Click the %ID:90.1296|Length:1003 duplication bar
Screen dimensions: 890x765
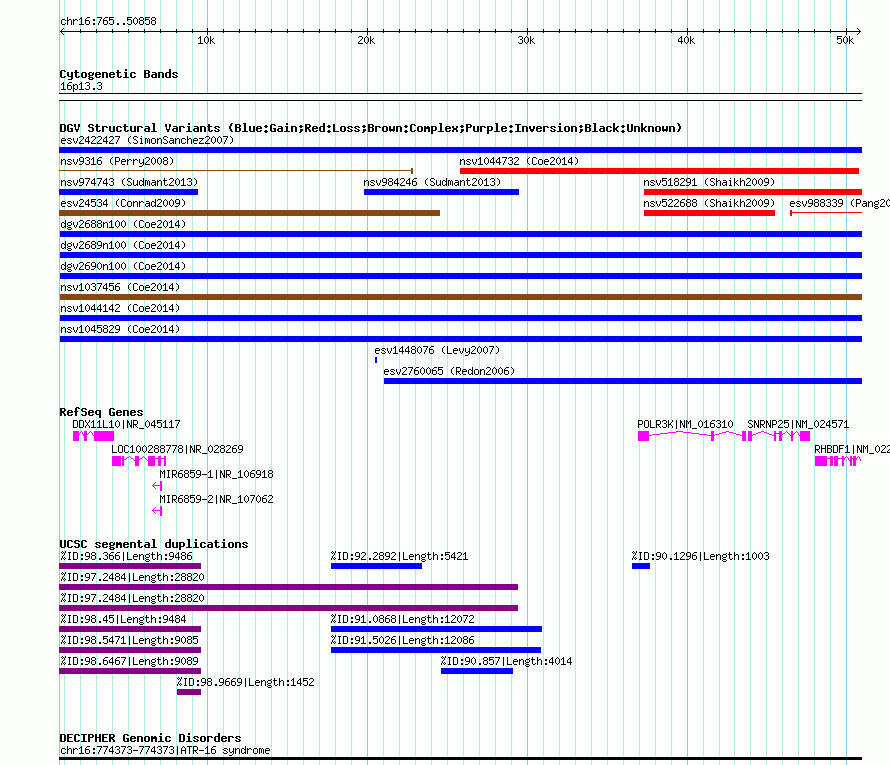point(641,566)
